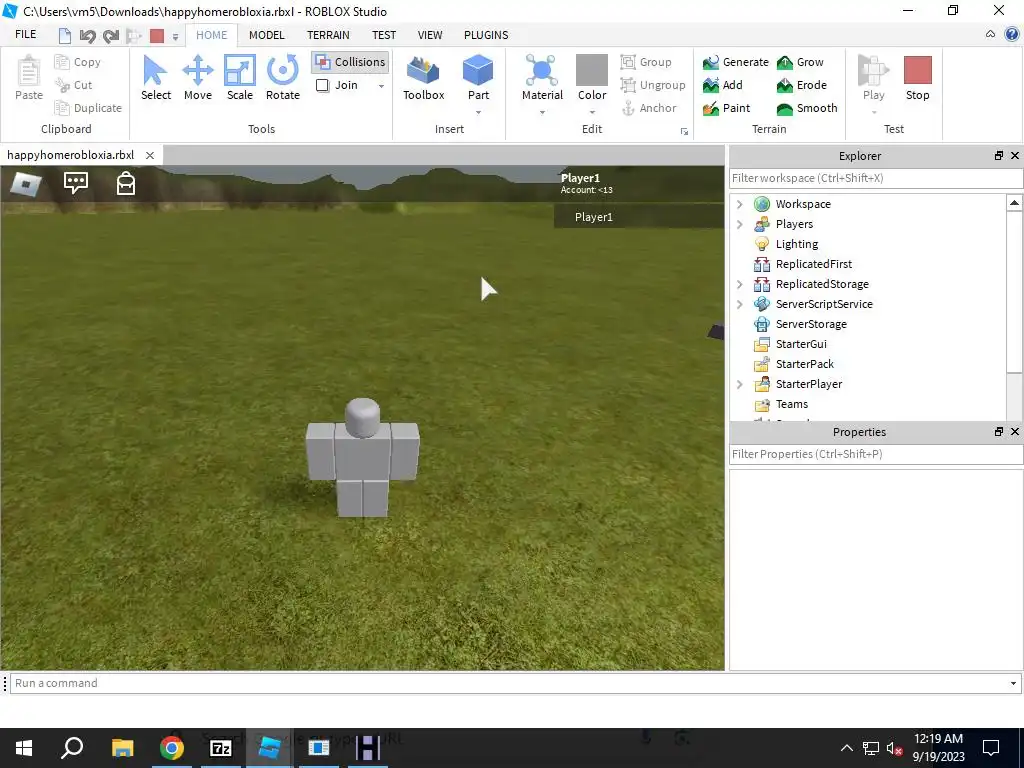Switch to the HOME tab

tap(212, 35)
